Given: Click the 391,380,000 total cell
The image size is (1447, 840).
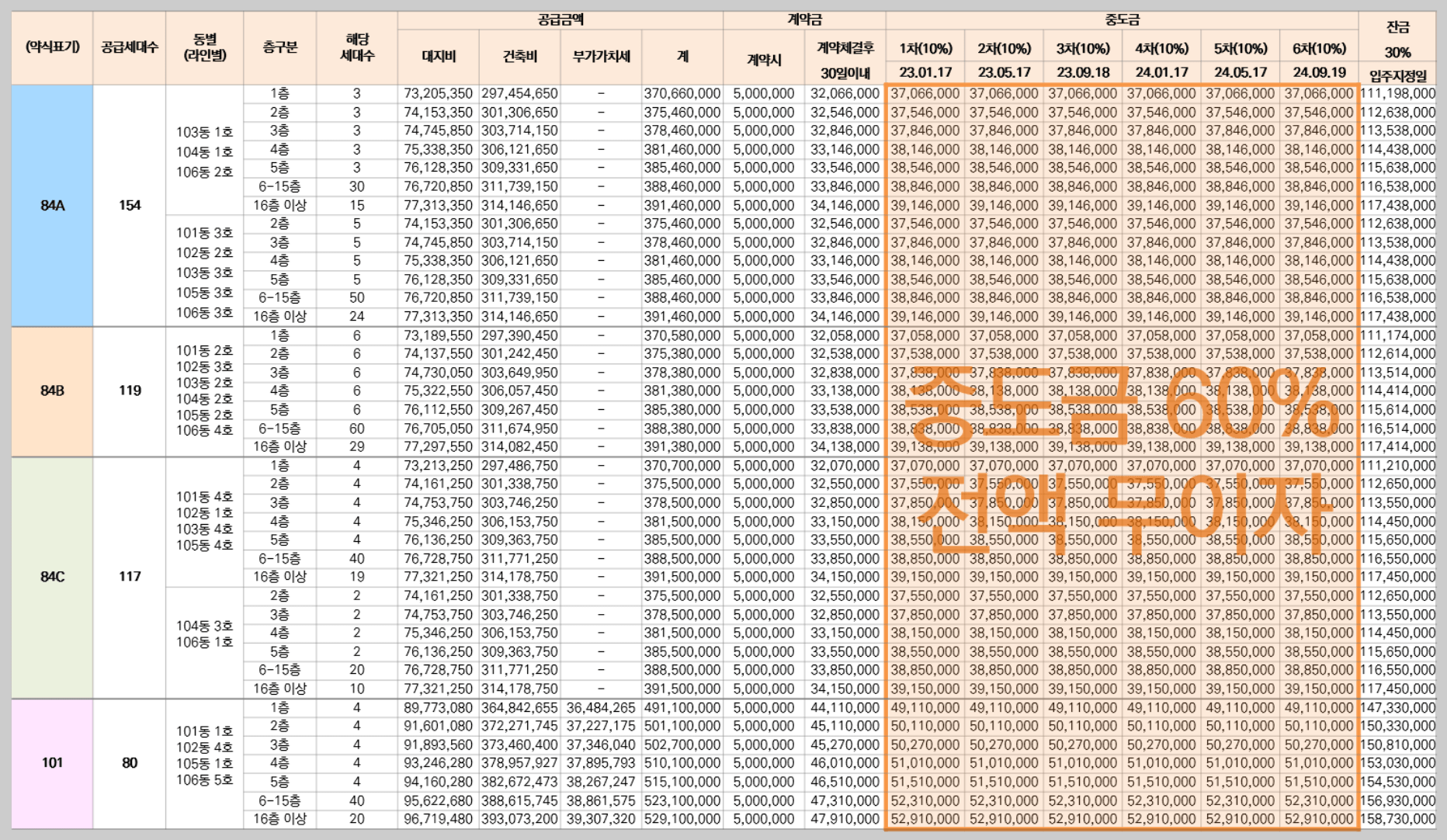Looking at the screenshot, I should tap(682, 447).
